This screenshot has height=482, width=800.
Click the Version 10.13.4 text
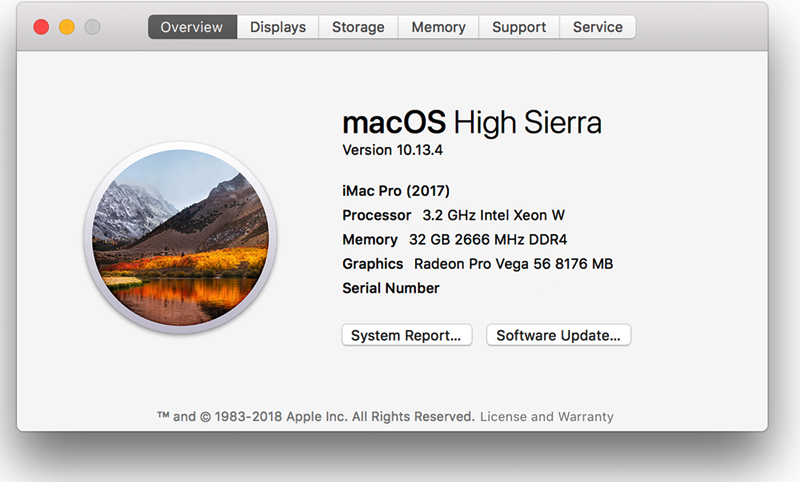pos(392,150)
